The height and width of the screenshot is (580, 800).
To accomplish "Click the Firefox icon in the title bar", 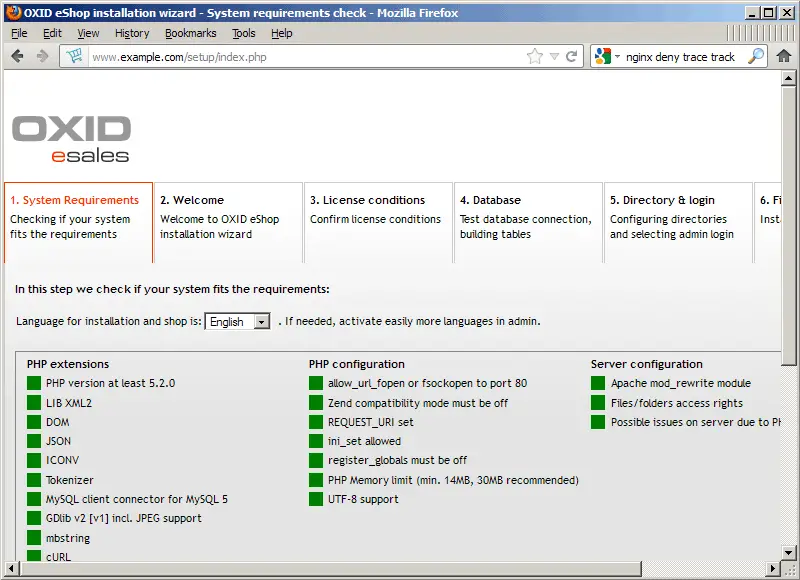I will 13,12.
